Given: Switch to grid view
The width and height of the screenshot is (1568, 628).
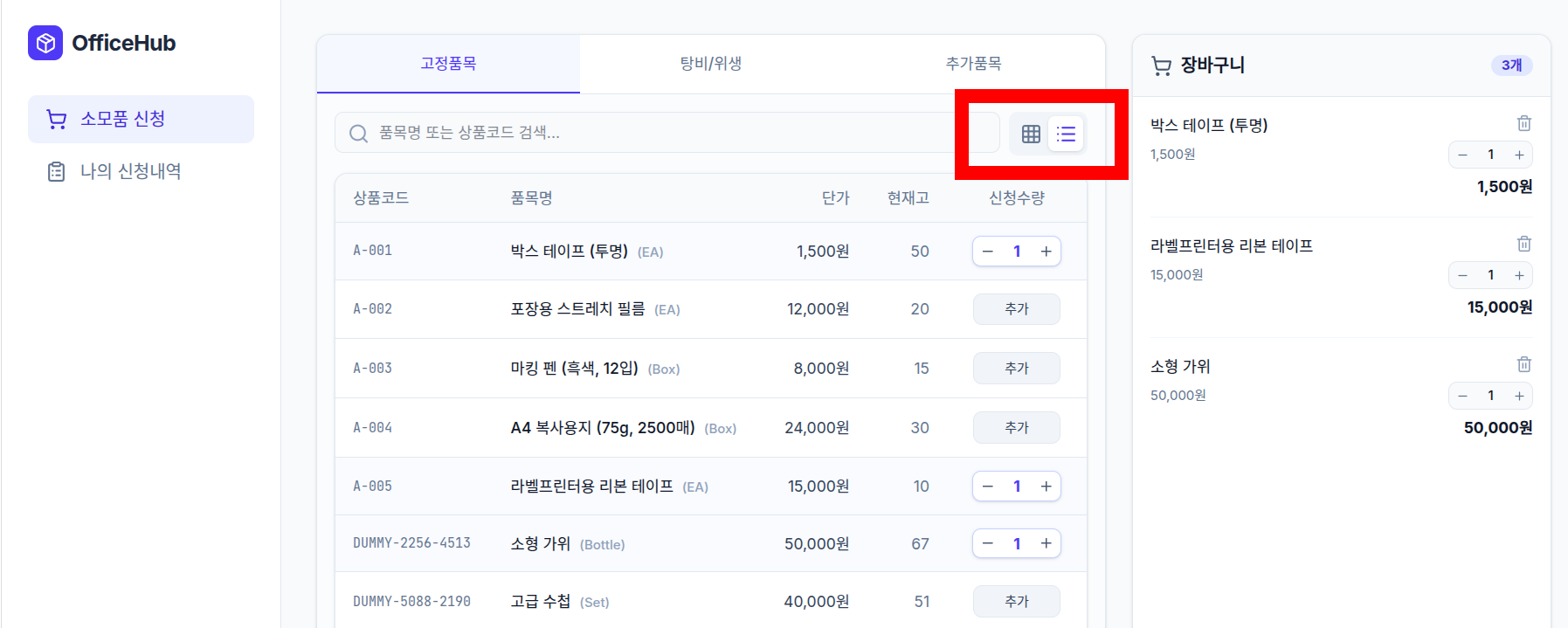Looking at the screenshot, I should point(1031,134).
